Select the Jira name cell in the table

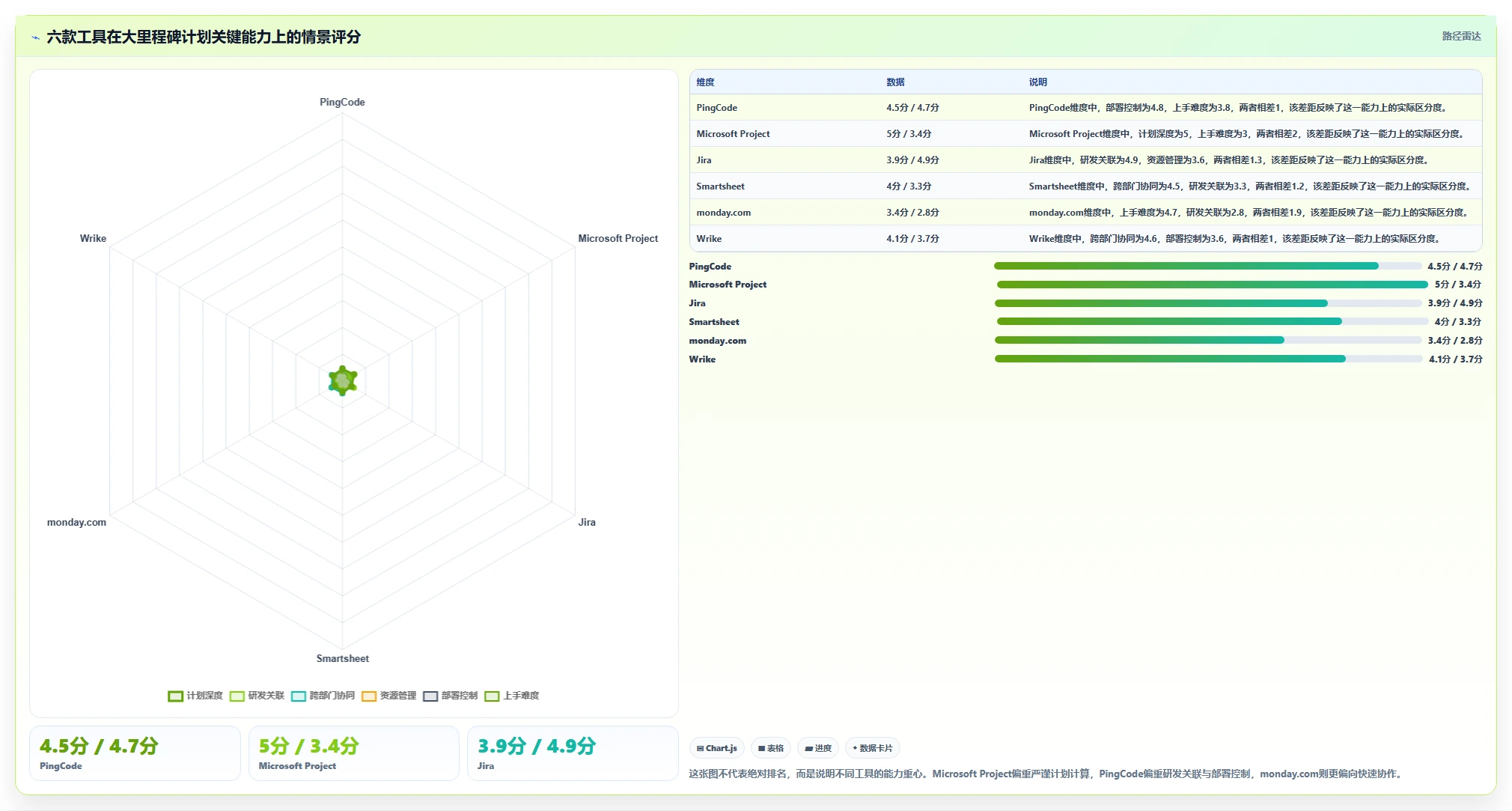pos(704,160)
